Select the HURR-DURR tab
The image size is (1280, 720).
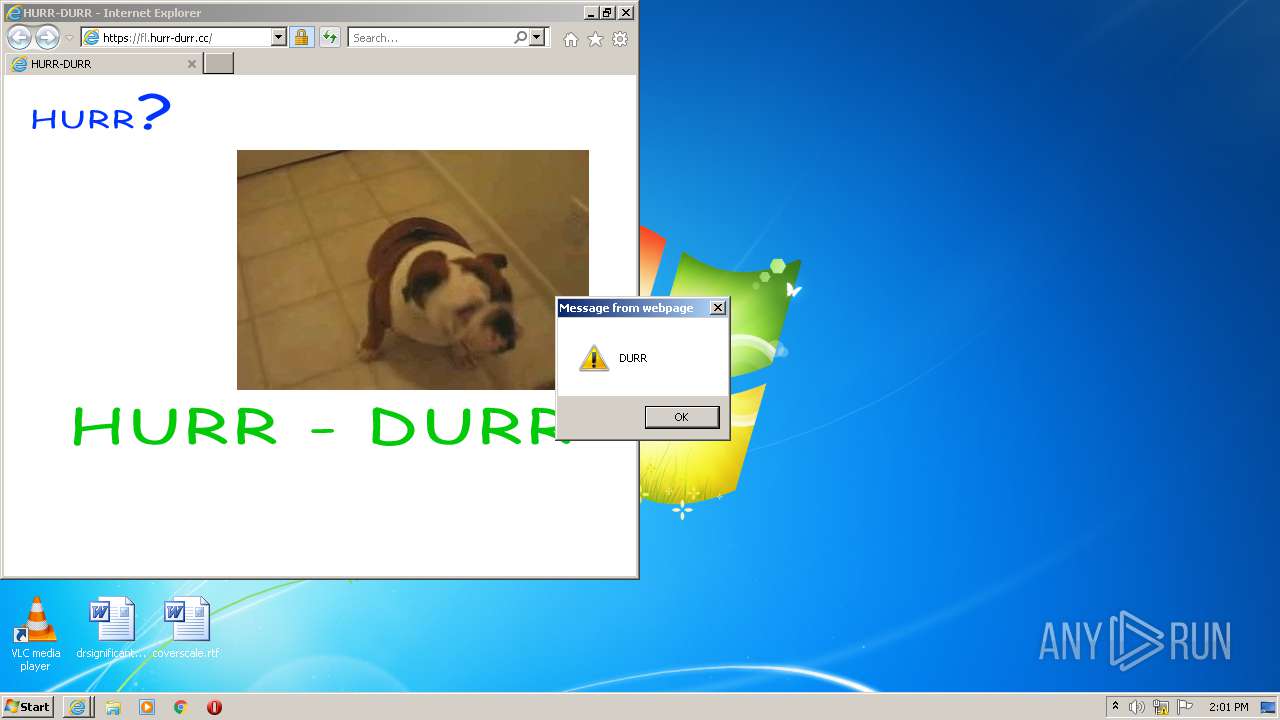click(x=104, y=64)
